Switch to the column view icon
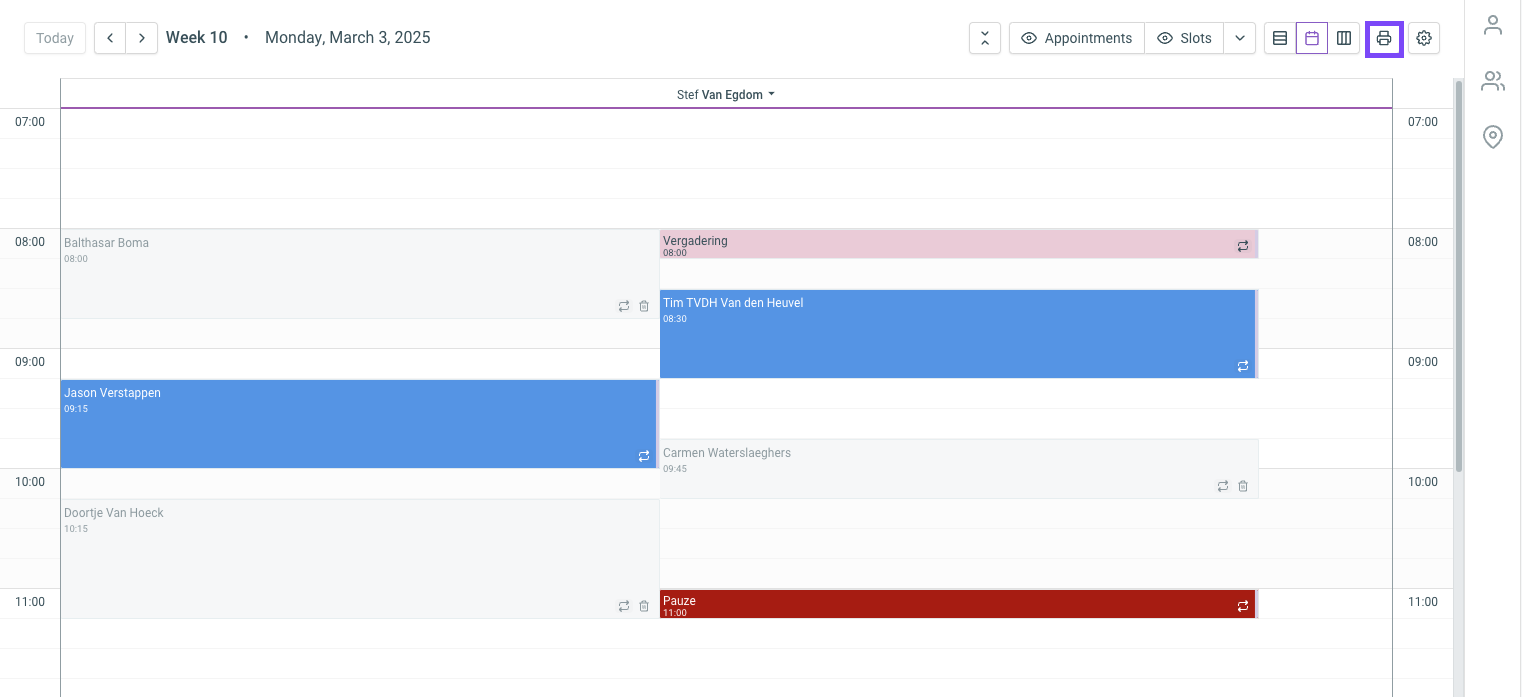 [1344, 39]
